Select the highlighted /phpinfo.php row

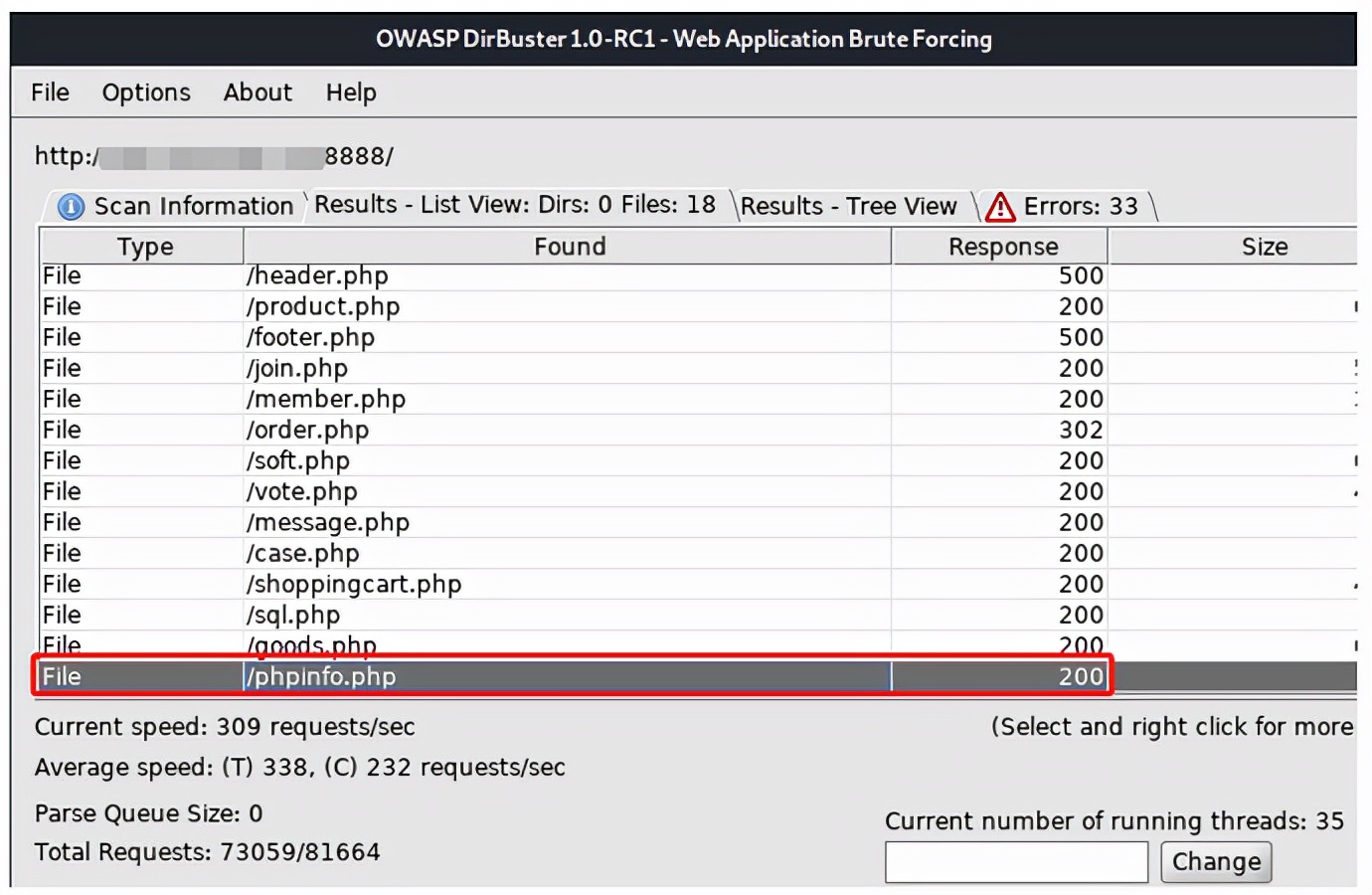coord(699,676)
